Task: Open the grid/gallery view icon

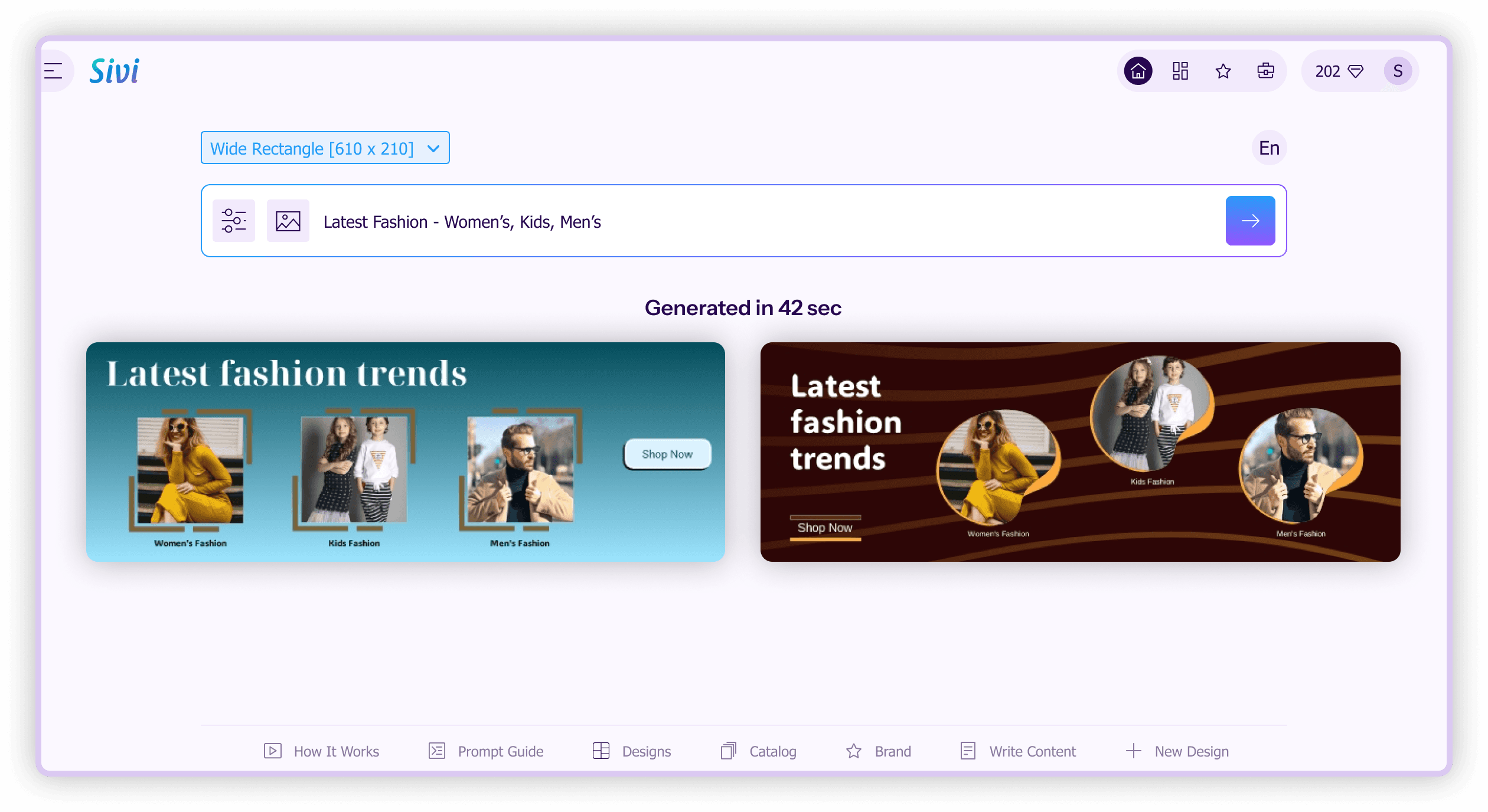Action: tap(1181, 71)
